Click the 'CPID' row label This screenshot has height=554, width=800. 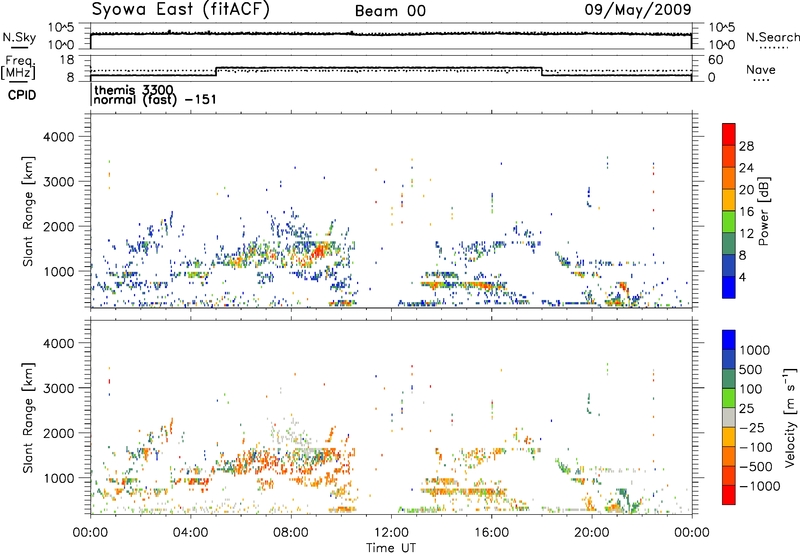click(x=22, y=95)
